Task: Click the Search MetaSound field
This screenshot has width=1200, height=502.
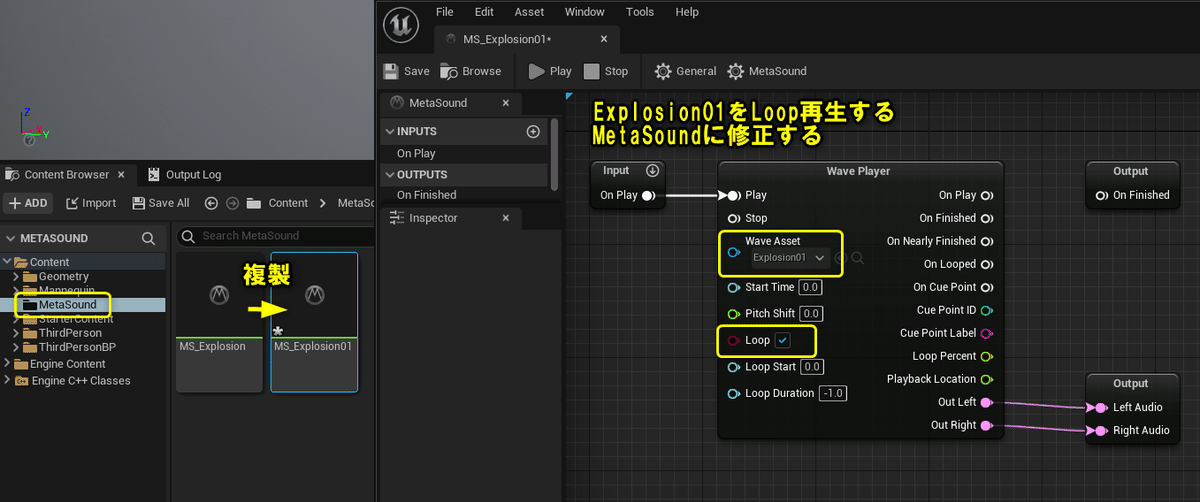Action: [x=275, y=236]
